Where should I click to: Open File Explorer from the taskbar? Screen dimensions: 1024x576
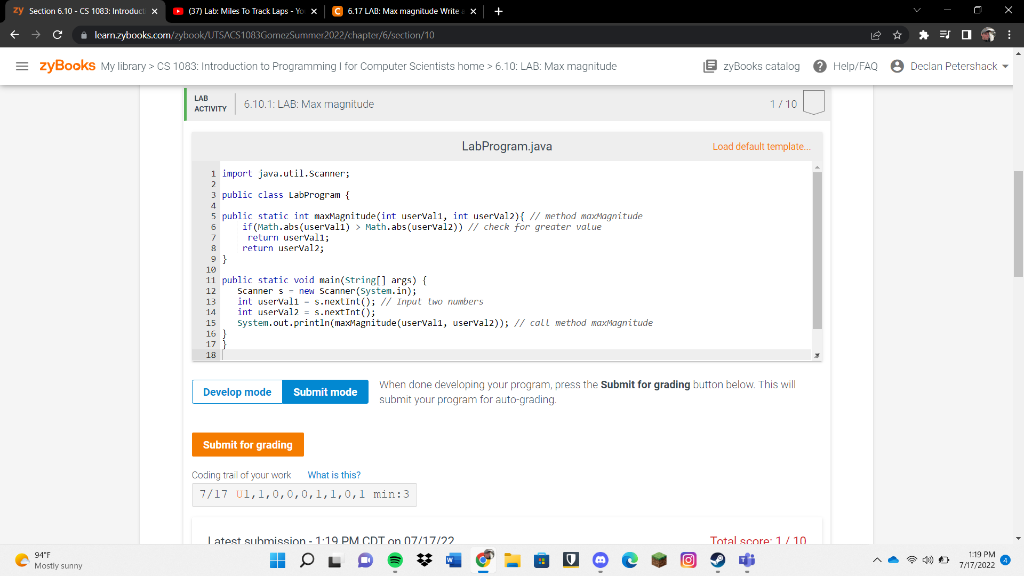click(x=513, y=560)
